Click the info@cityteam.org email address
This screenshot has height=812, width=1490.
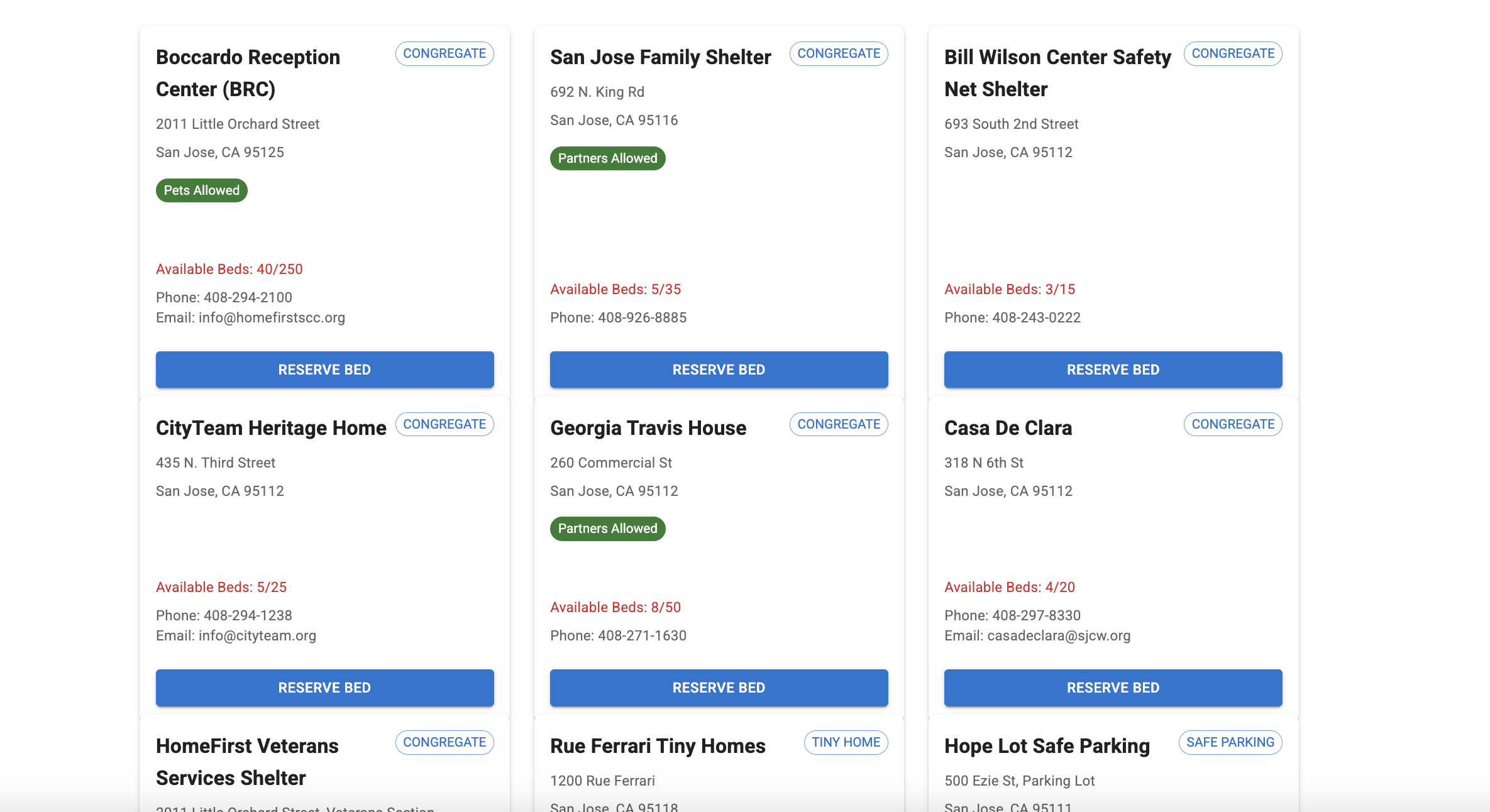click(x=257, y=635)
